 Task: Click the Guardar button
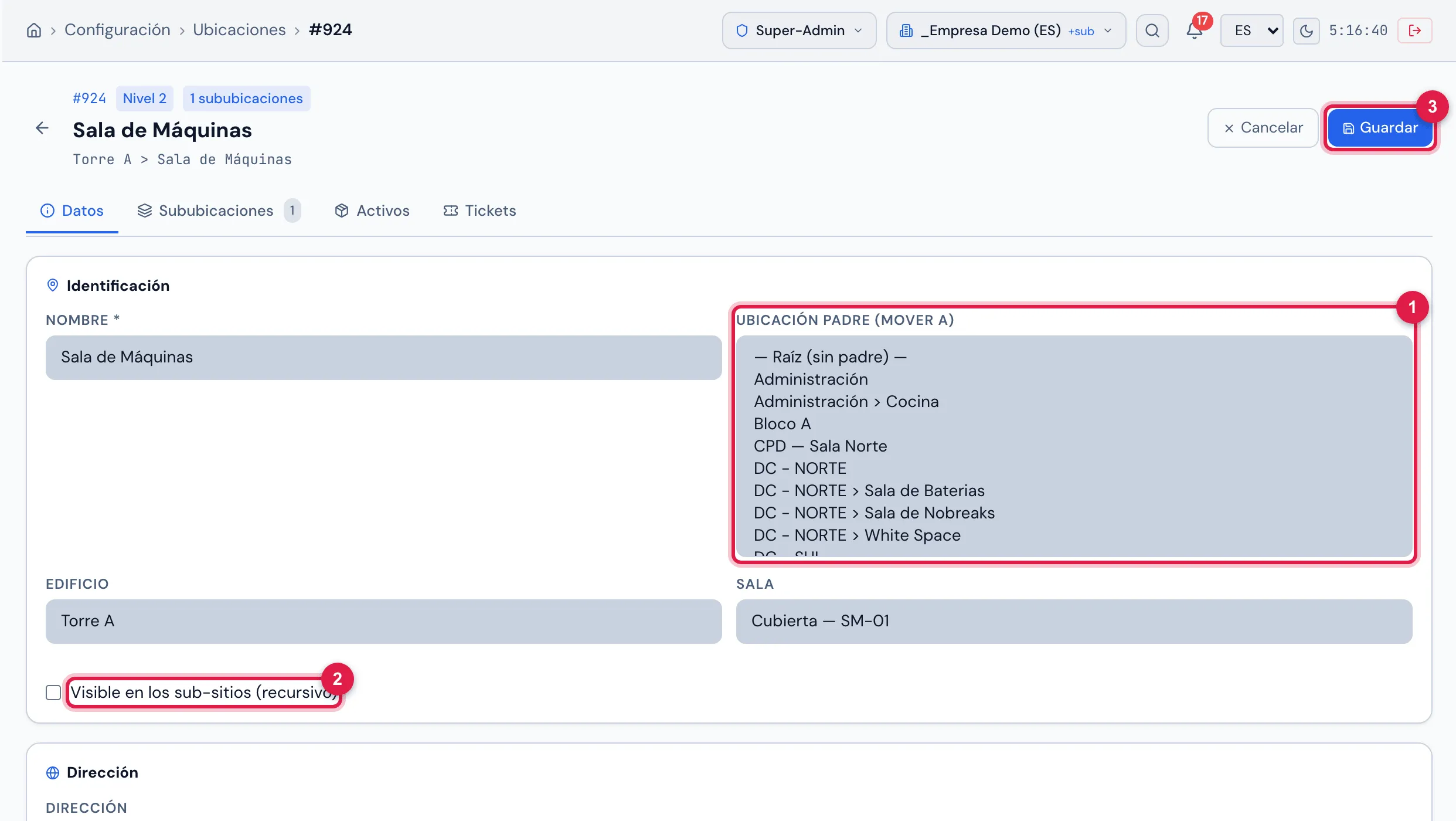(1380, 128)
